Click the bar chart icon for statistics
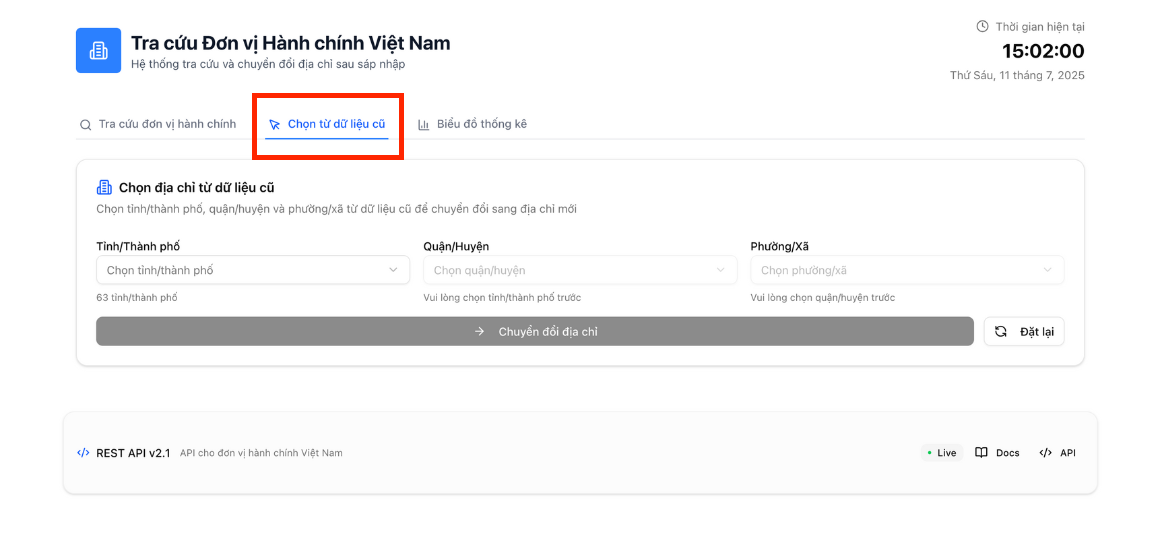Screen dimensions: 1160x550 pos(424,125)
